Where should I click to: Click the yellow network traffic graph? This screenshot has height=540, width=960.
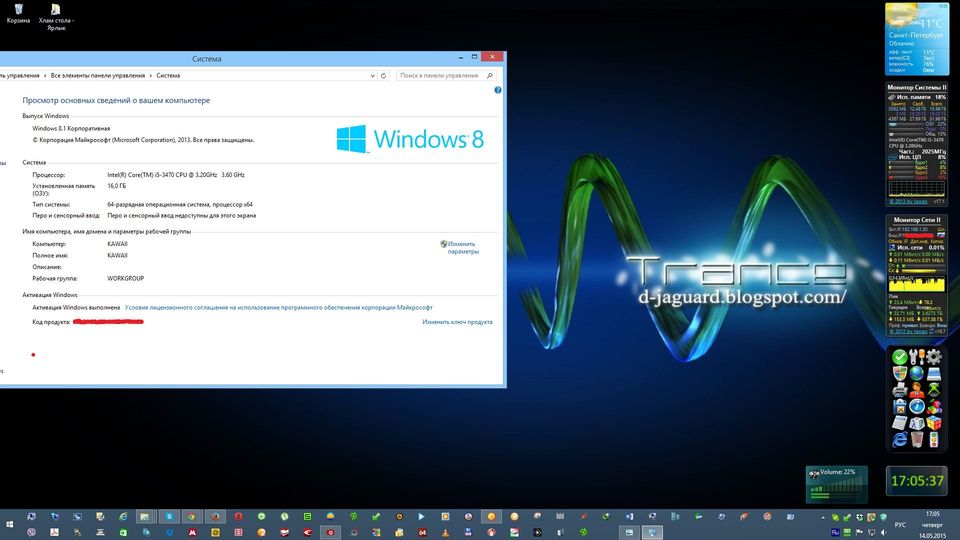click(917, 284)
